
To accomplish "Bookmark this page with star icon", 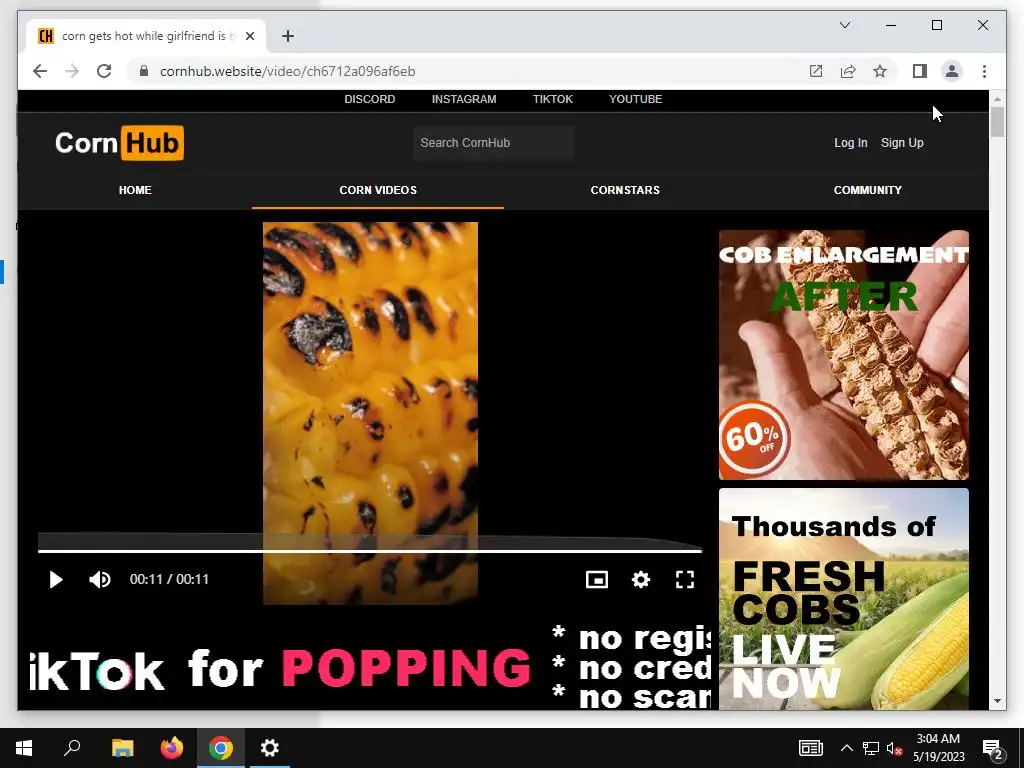I will pyautogui.click(x=880, y=71).
